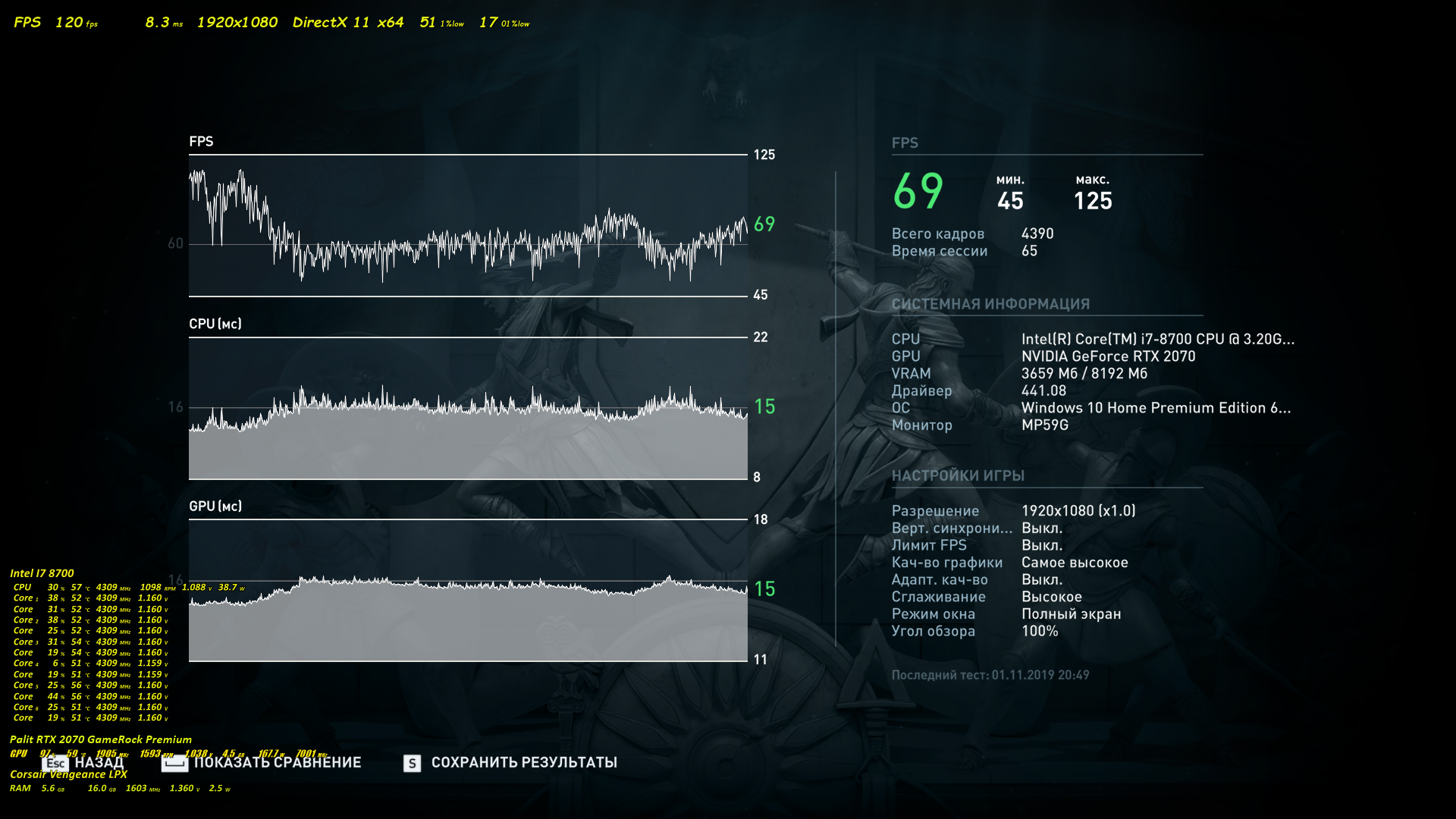This screenshot has height=819, width=1456.
Task: Click the NVIDIA GeForce RTX 2070 GPU entry
Action: (x=1108, y=356)
